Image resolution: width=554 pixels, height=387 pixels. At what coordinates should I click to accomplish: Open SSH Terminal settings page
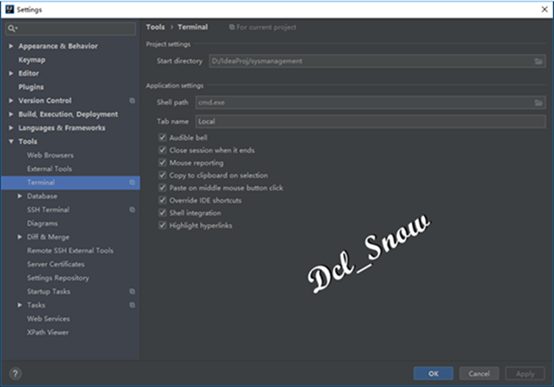click(48, 210)
